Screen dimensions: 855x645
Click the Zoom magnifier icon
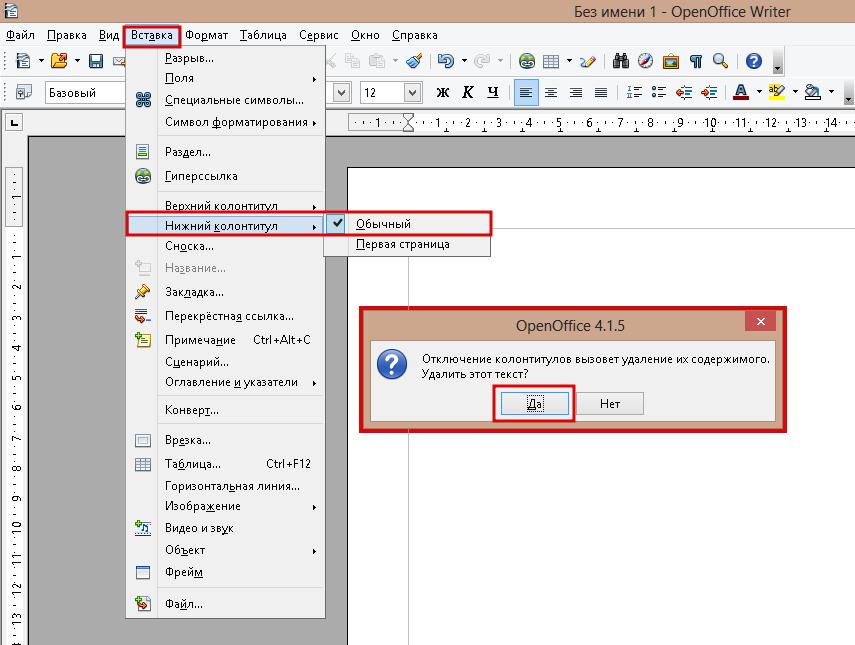click(x=720, y=61)
